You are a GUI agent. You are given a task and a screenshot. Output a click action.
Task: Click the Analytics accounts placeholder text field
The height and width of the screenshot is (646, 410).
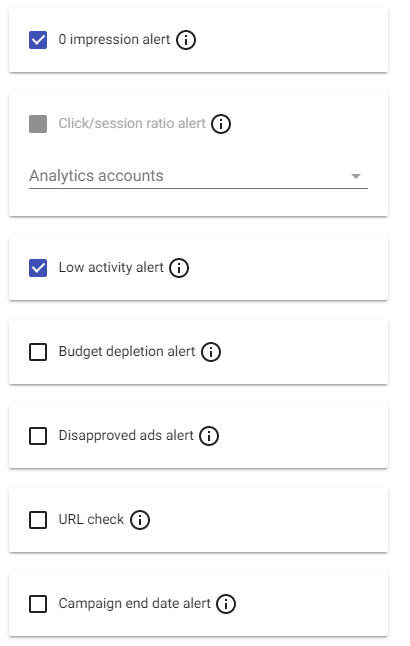198,176
